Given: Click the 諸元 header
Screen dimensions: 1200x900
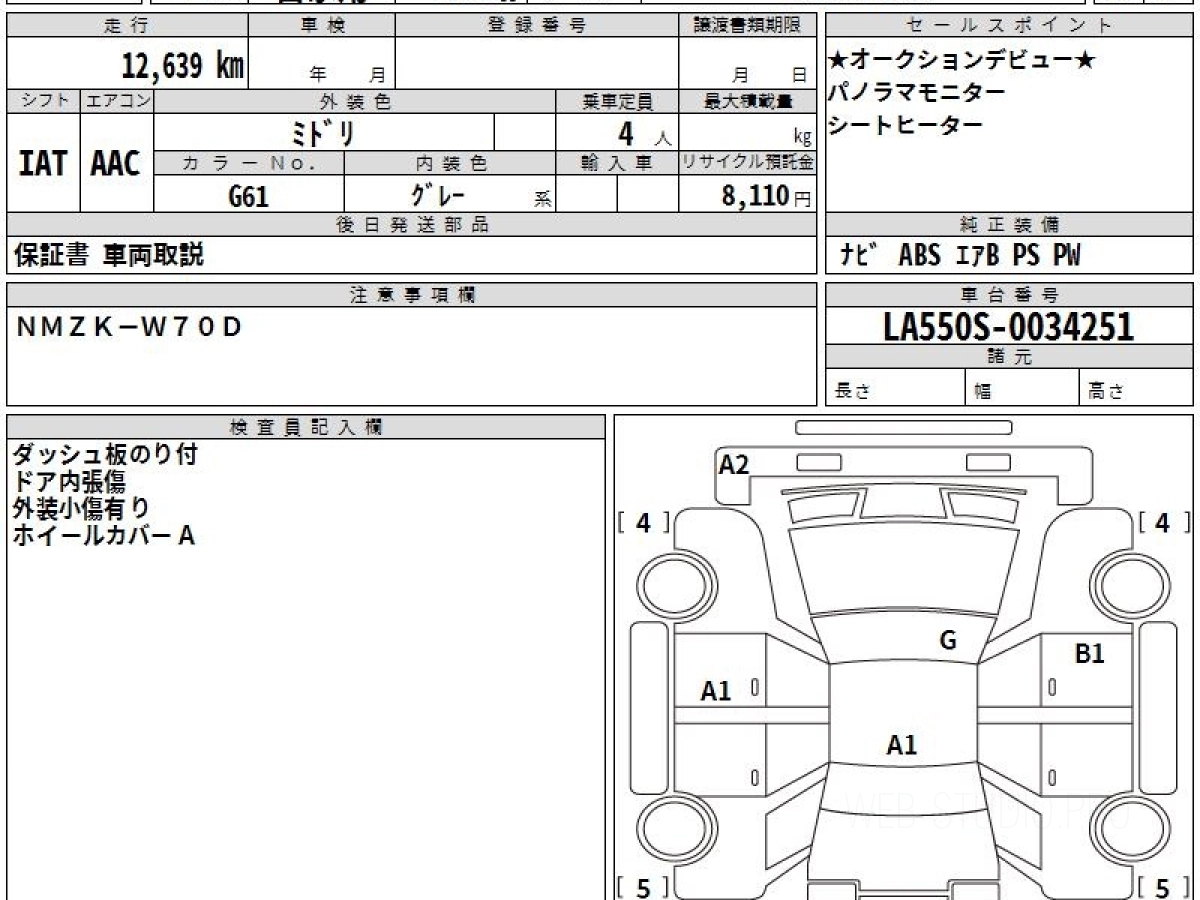Looking at the screenshot, I should pos(1009,357).
